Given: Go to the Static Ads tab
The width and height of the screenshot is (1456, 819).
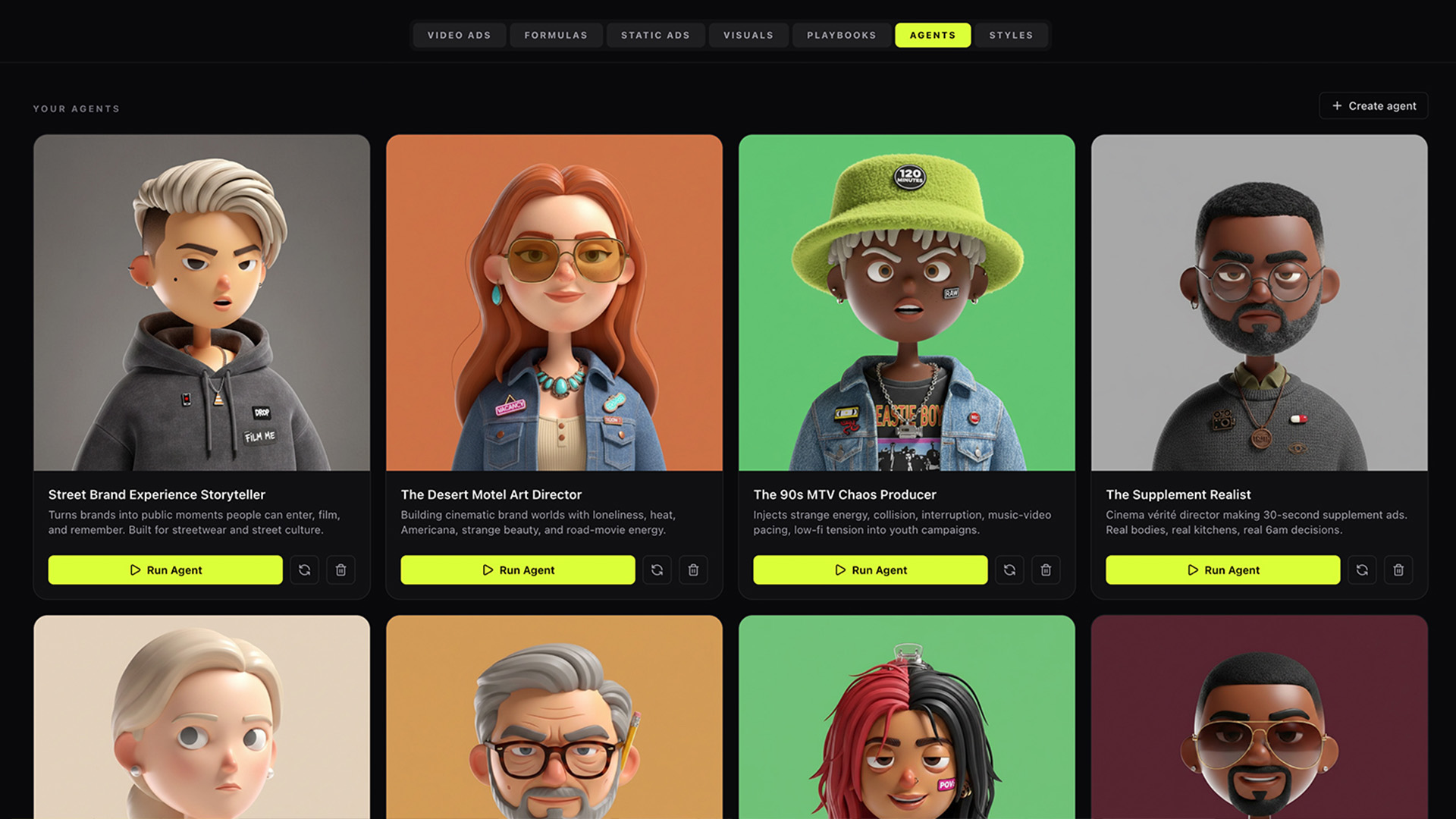Looking at the screenshot, I should (x=655, y=35).
